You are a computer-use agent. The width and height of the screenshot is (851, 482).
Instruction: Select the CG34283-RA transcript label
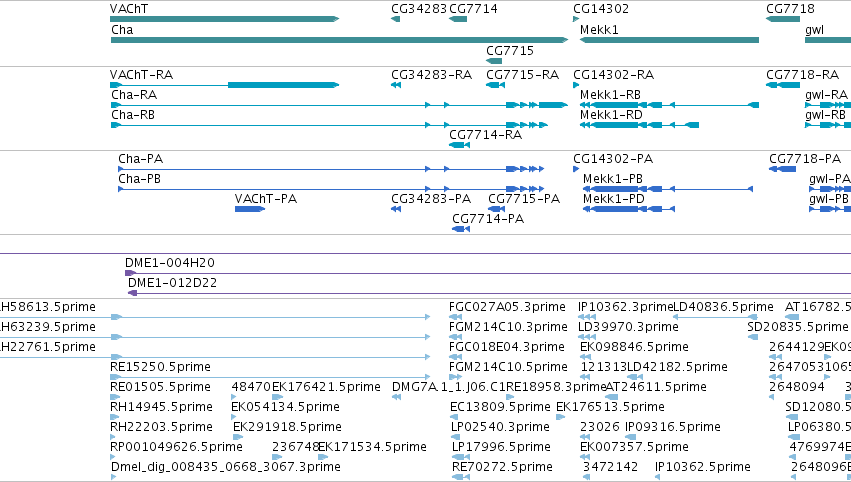click(431, 74)
